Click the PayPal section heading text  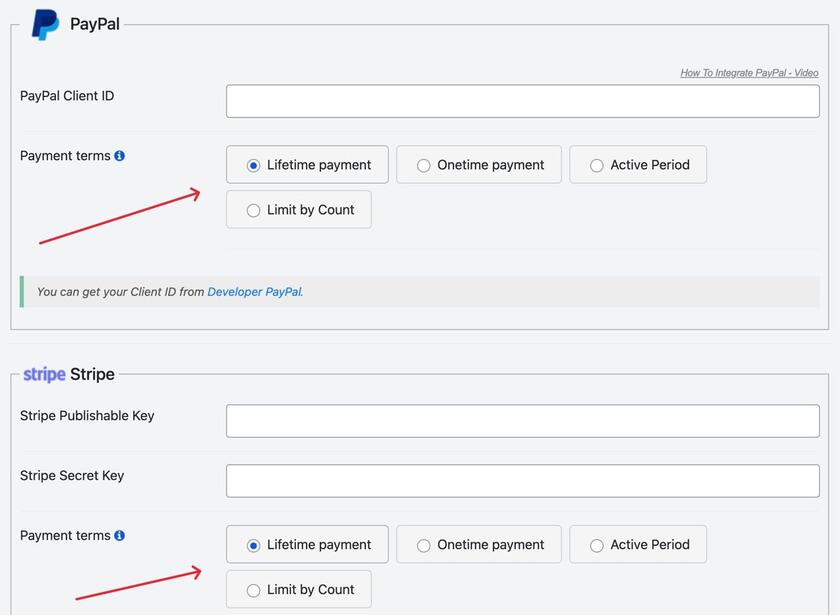(x=95, y=24)
